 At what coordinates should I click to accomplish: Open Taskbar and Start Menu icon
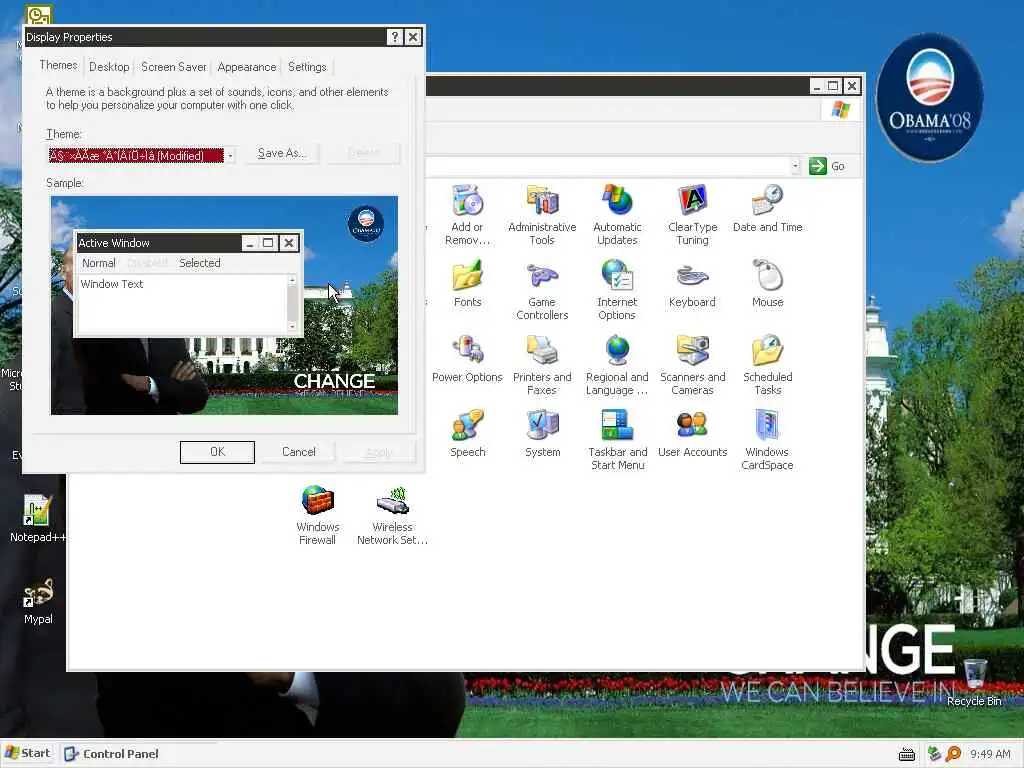(617, 440)
